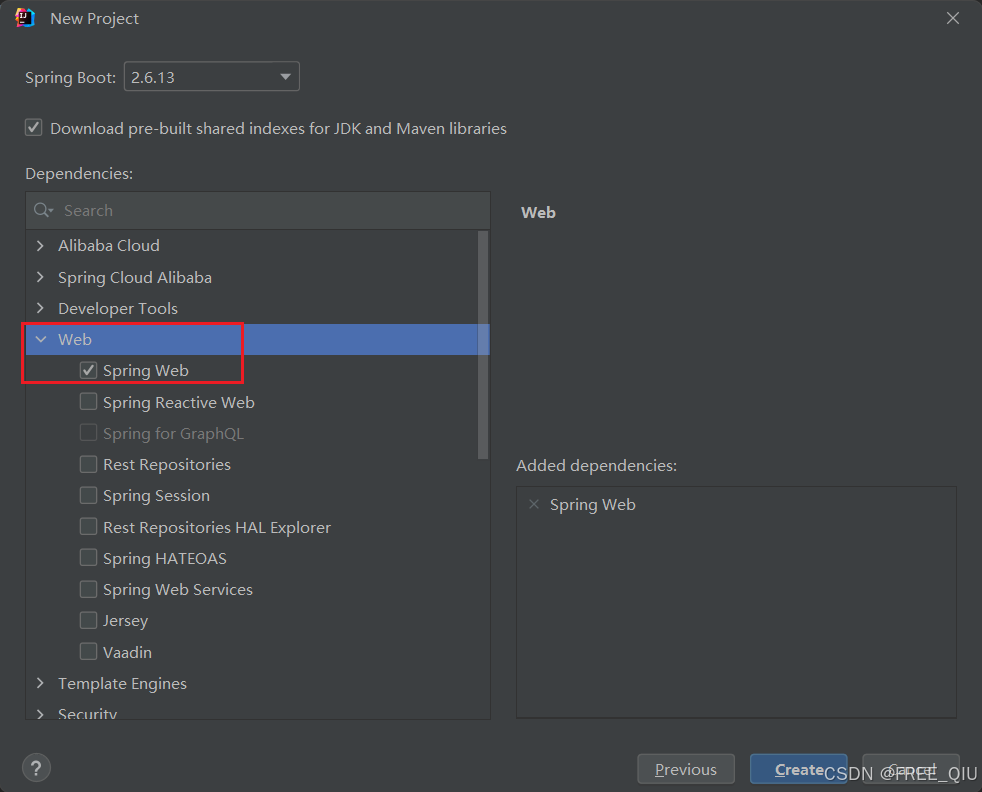
Task: Tick the Rest Repositories checkbox
Action: click(x=88, y=464)
